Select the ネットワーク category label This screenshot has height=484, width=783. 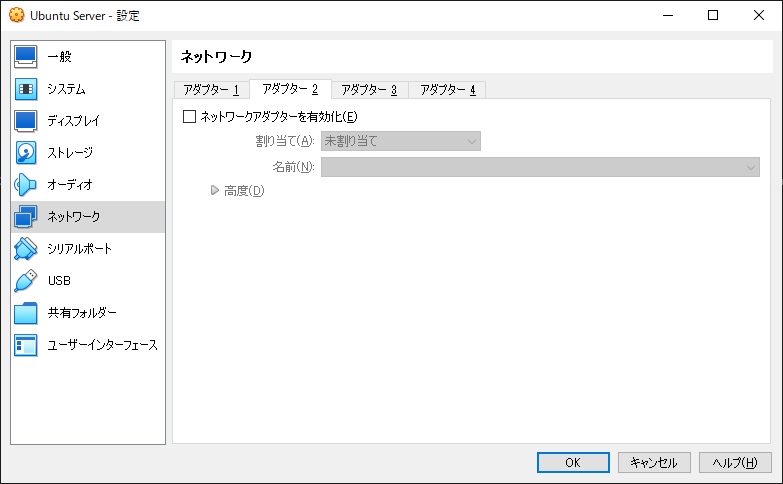click(x=73, y=217)
